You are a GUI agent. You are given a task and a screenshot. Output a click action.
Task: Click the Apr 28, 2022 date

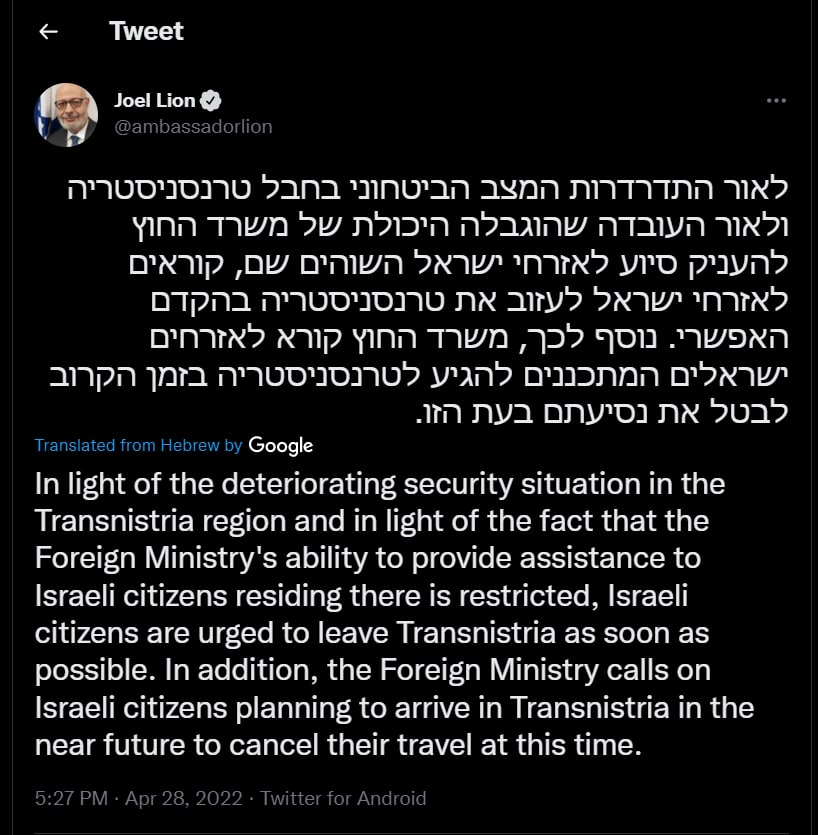(184, 798)
